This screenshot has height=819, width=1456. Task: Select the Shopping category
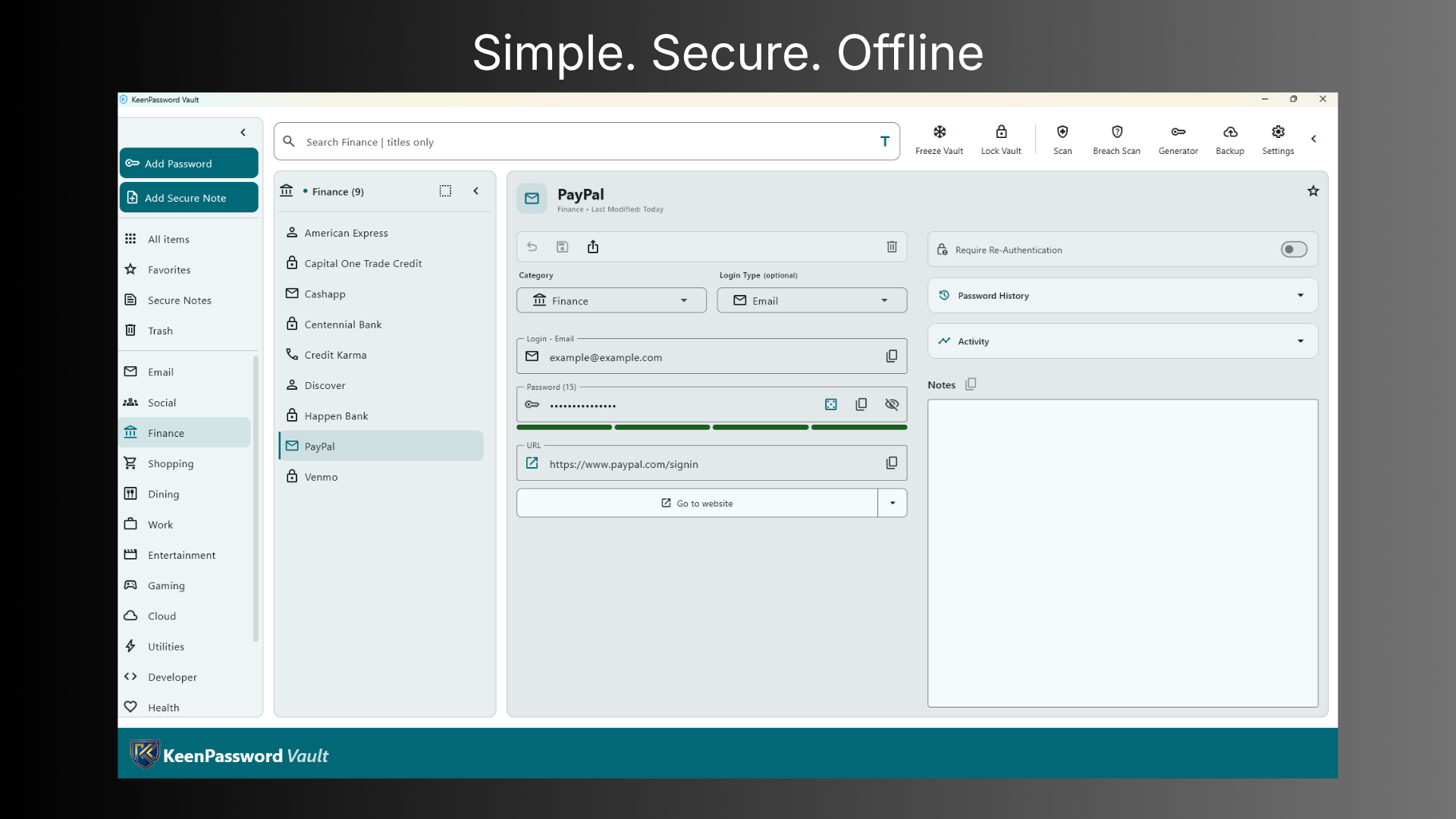point(185,463)
